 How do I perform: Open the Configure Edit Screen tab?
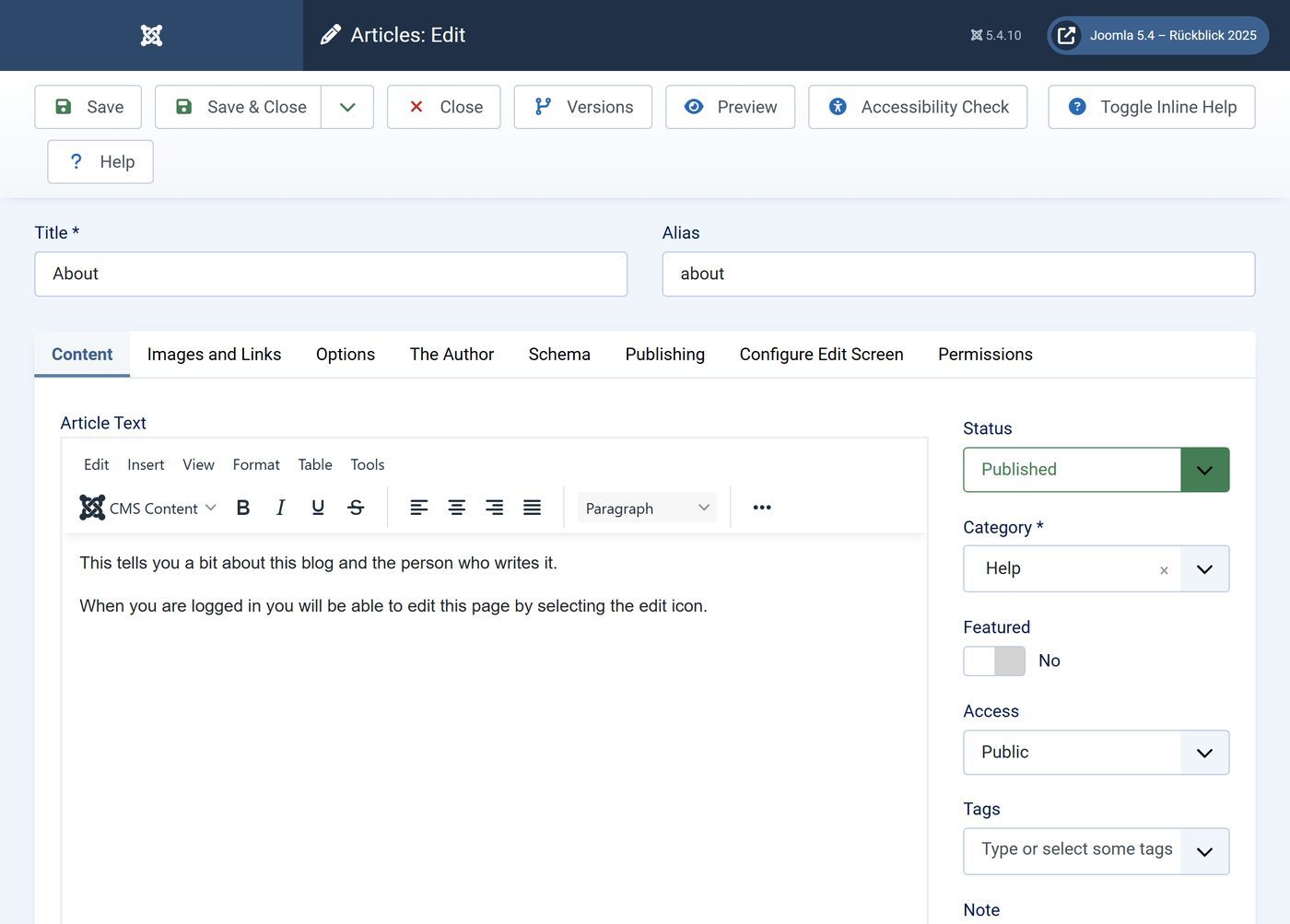point(822,355)
